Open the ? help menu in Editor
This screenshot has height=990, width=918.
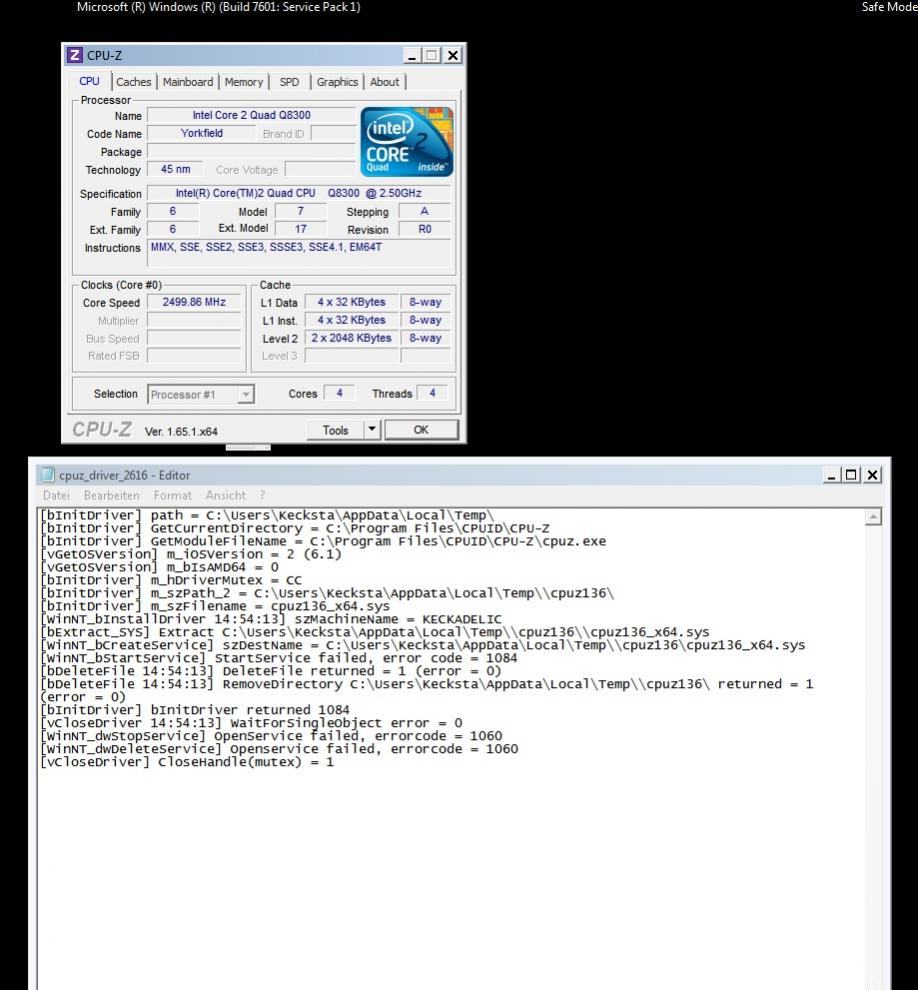coord(262,496)
